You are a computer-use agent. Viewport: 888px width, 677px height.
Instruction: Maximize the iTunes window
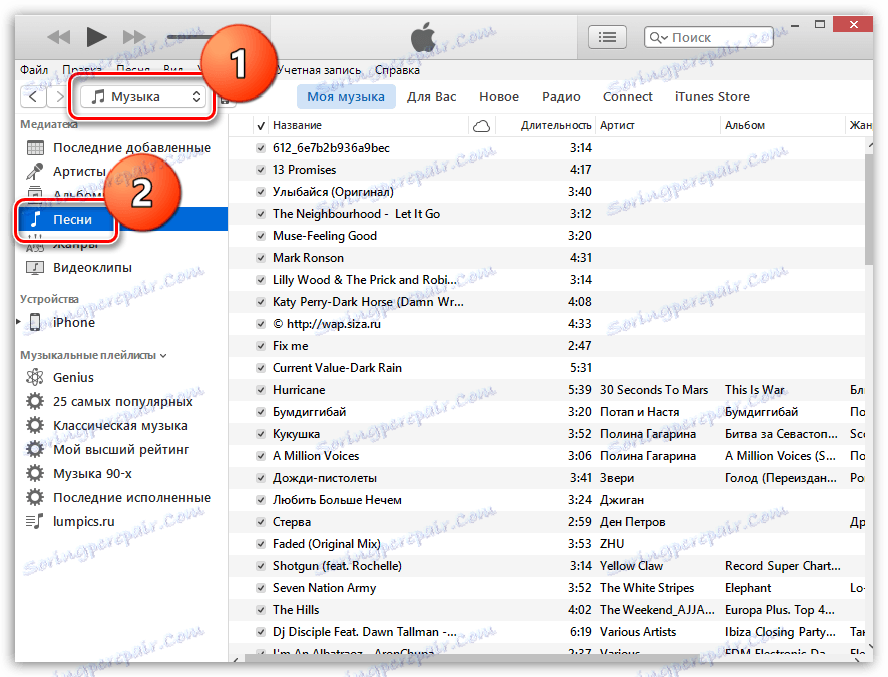pyautogui.click(x=819, y=24)
